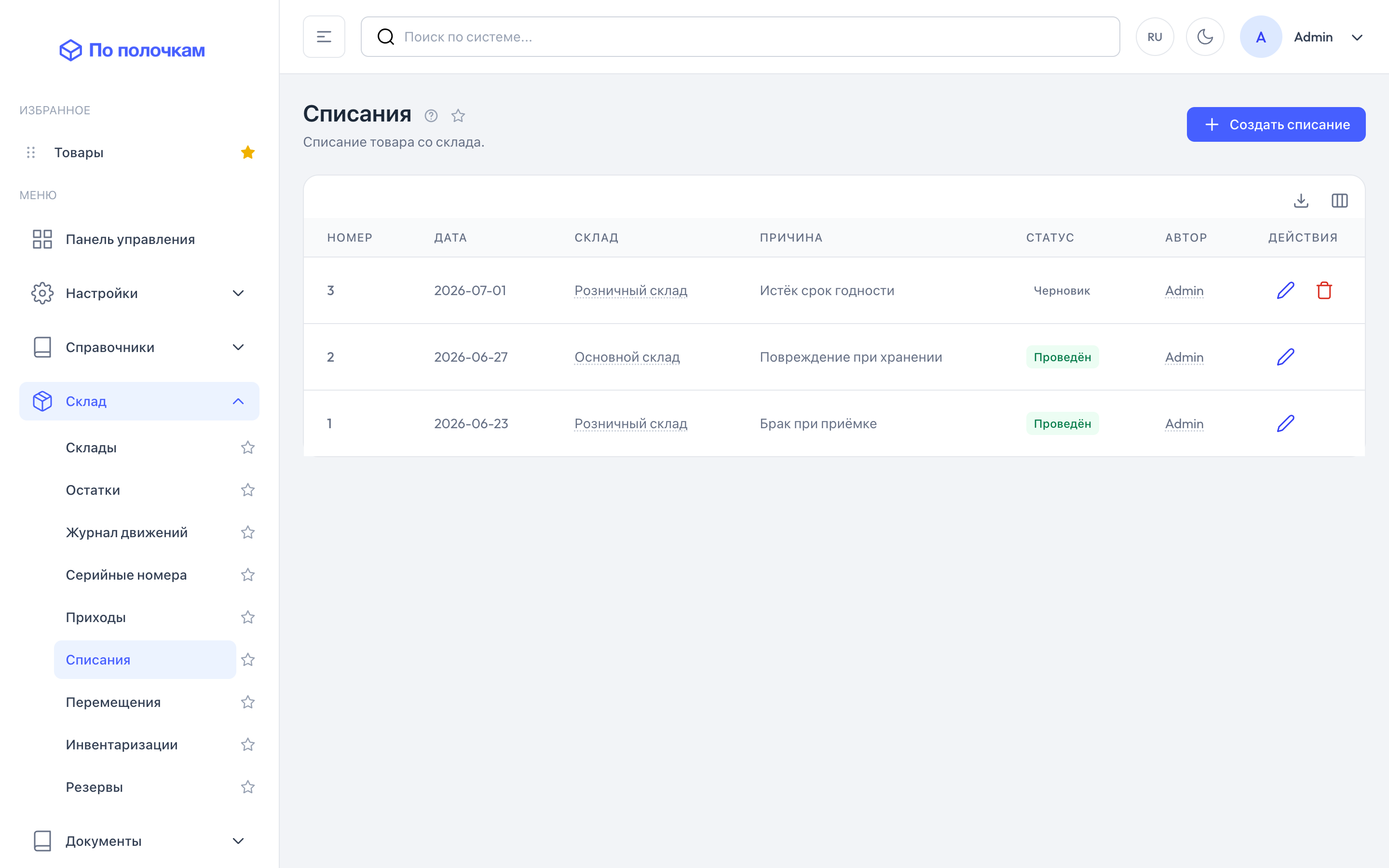Expand the Справочники section chevron
Viewport: 1389px width, 868px height.
click(238, 347)
